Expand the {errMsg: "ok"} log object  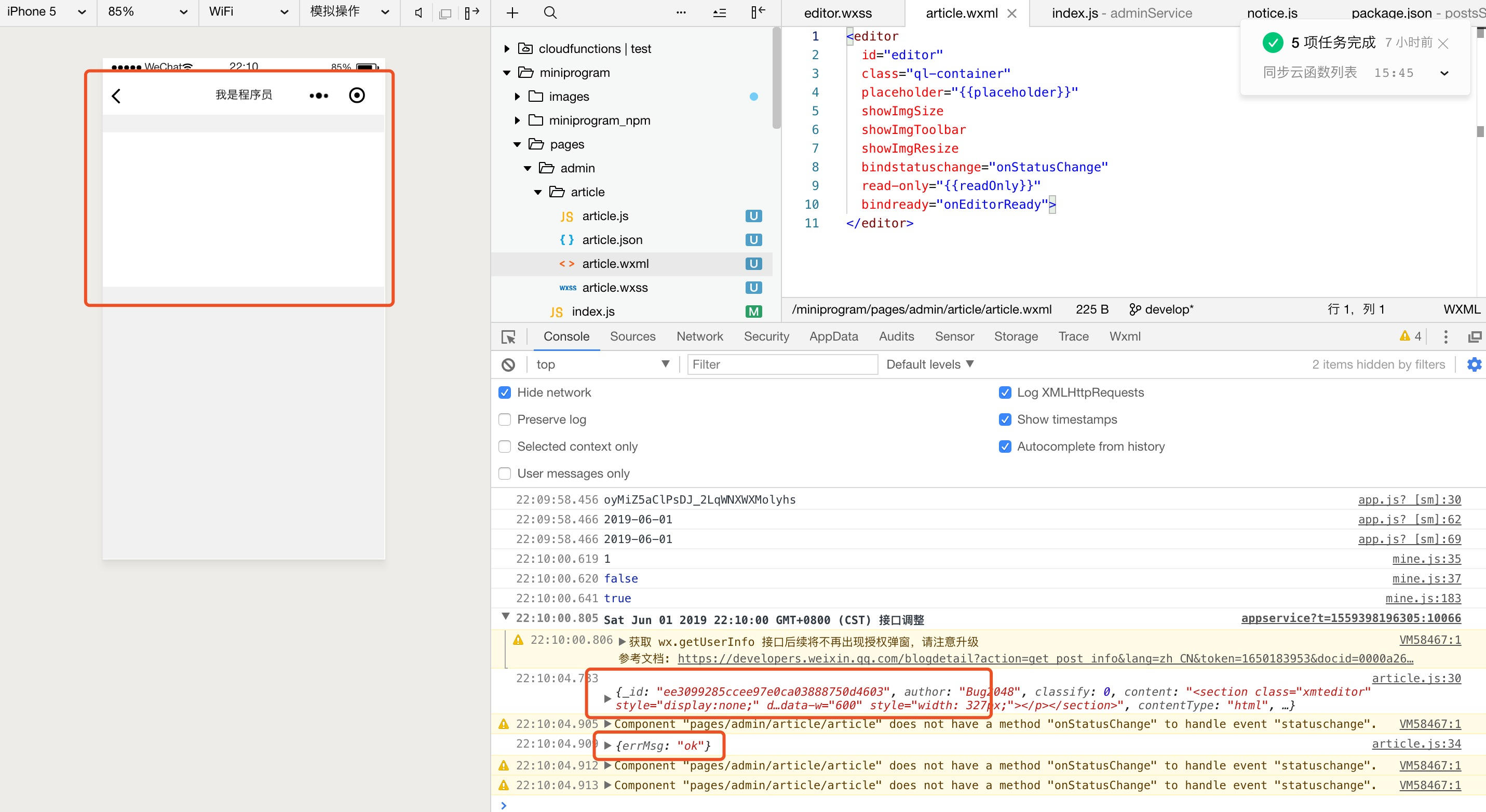click(x=607, y=746)
